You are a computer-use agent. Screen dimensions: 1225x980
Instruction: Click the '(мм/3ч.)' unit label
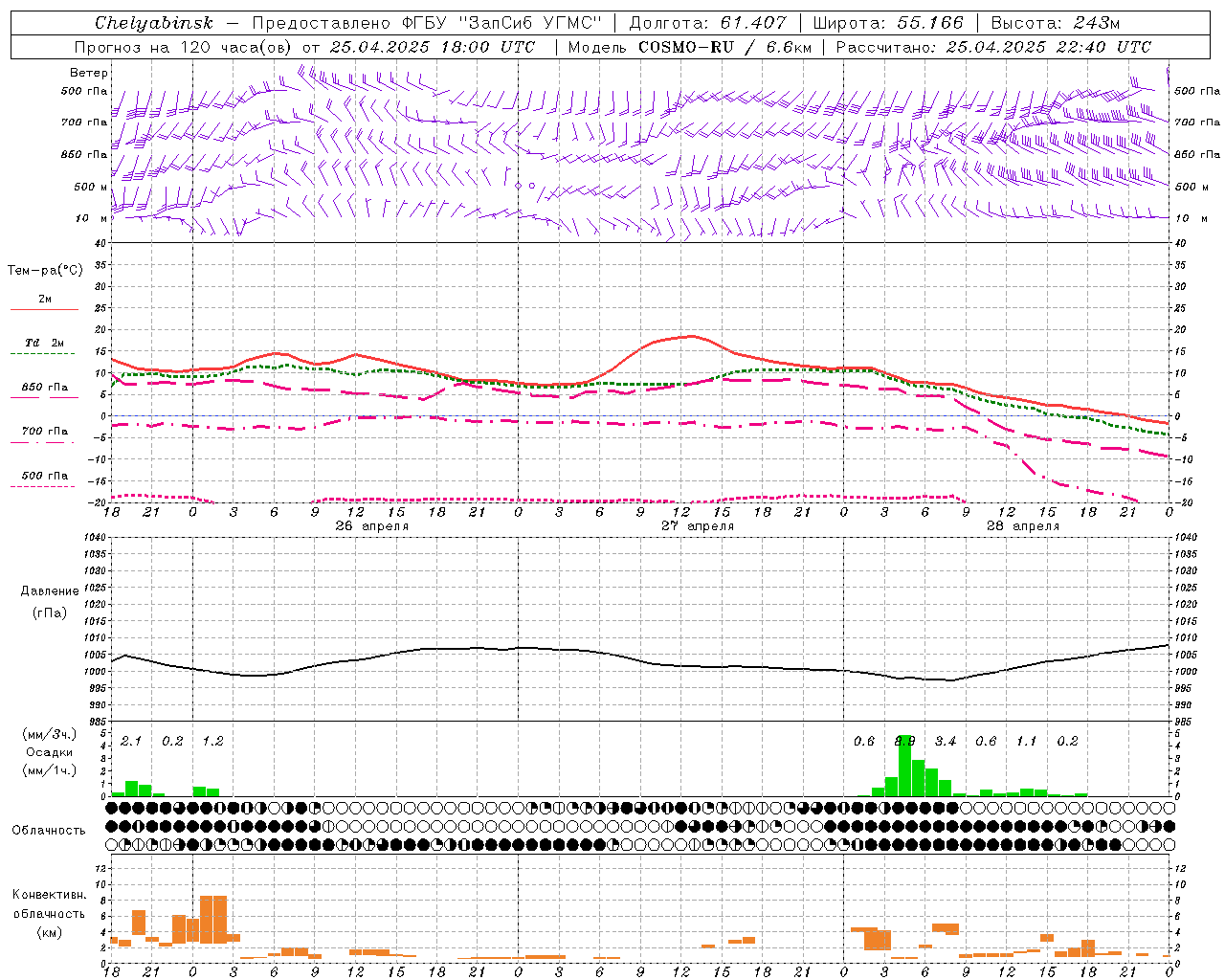coord(50,734)
